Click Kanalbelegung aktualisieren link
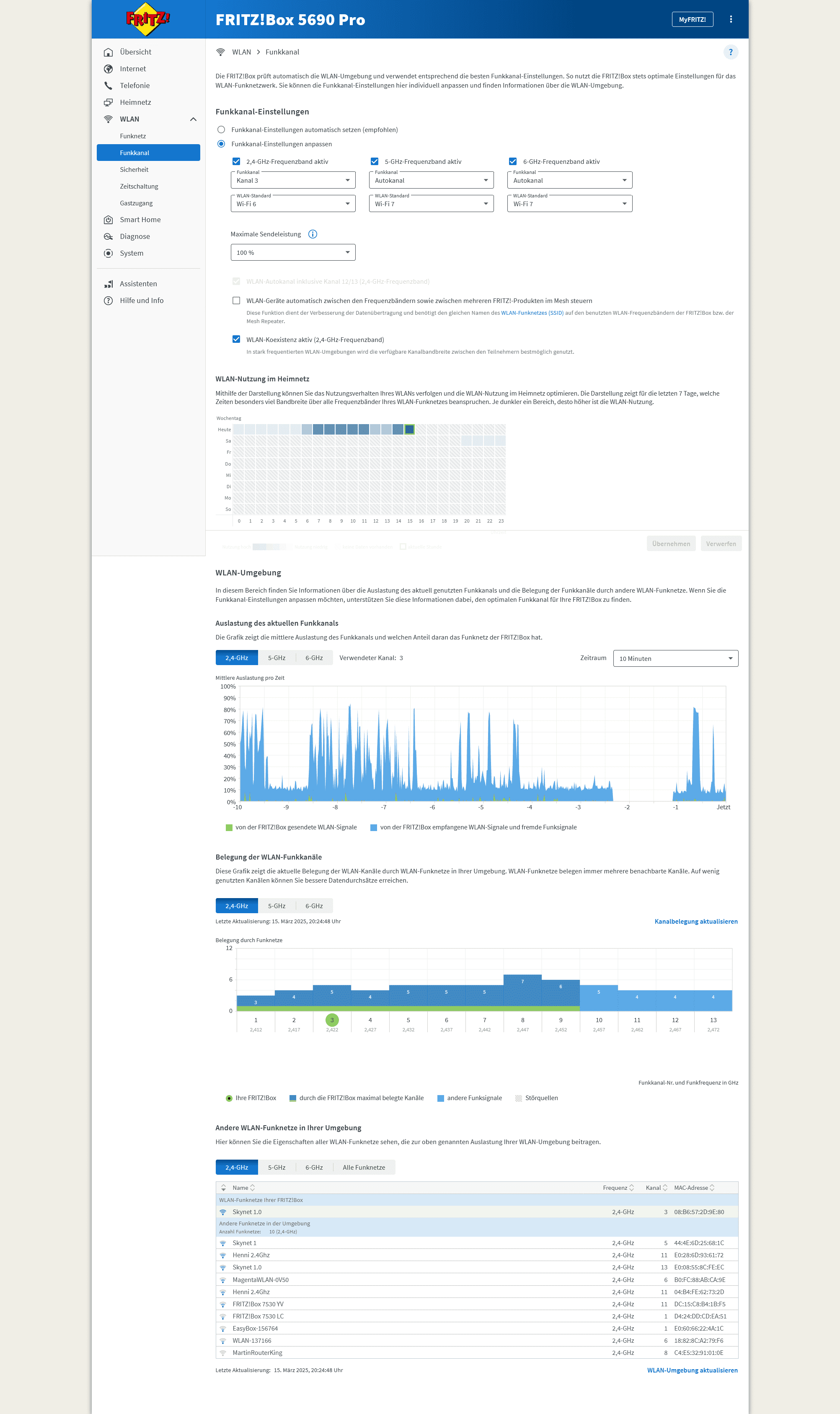 (x=695, y=922)
